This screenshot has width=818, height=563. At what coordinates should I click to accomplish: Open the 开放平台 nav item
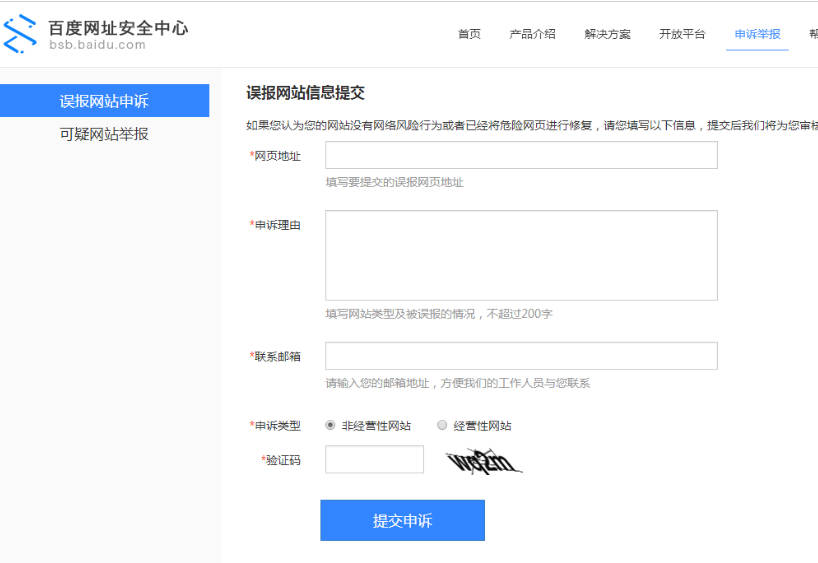pos(682,34)
